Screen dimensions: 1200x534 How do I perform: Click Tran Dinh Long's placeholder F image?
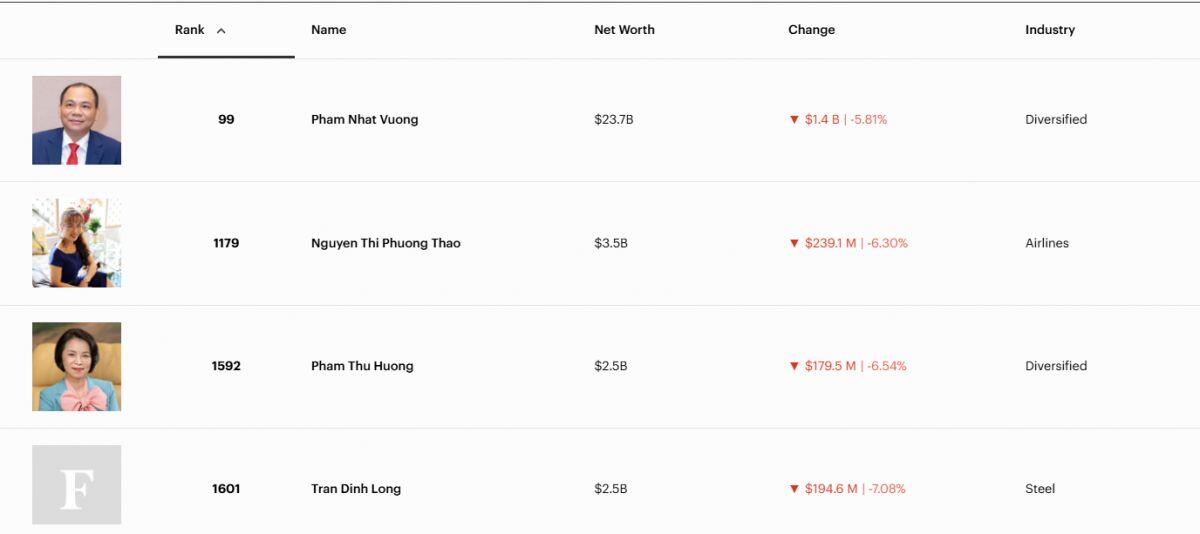tap(76, 485)
